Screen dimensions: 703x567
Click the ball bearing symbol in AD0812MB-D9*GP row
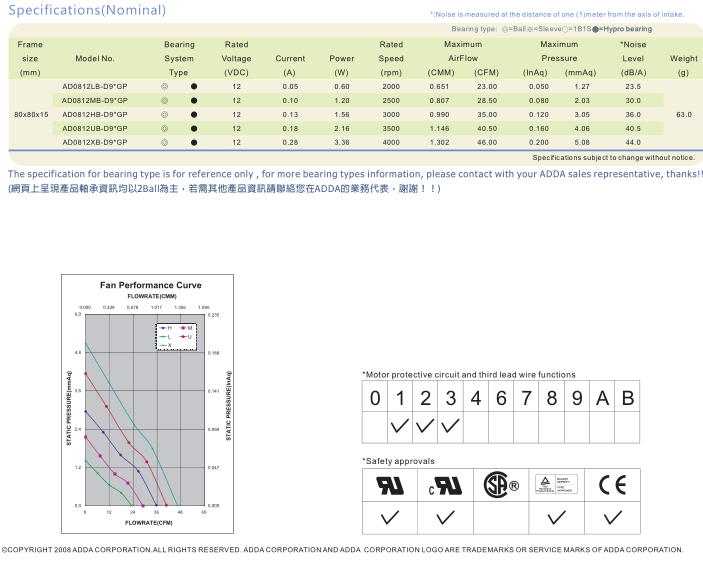click(165, 100)
